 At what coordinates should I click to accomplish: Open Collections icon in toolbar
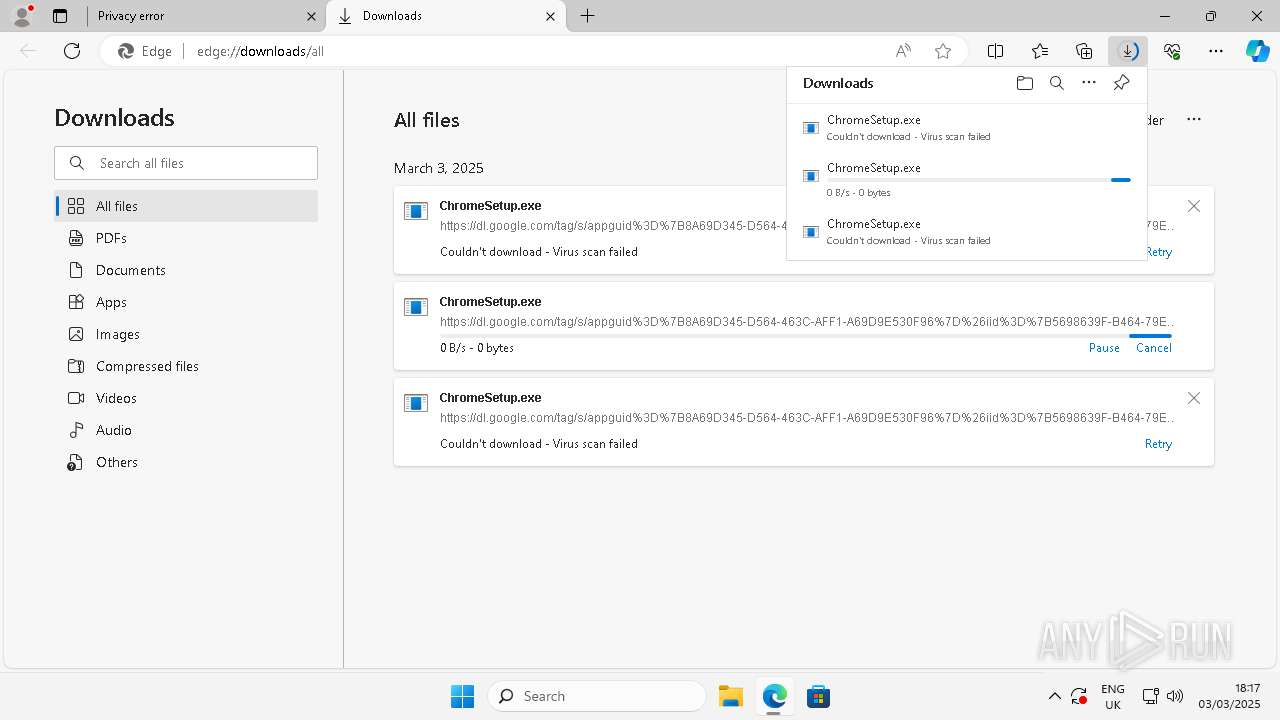(x=1084, y=51)
